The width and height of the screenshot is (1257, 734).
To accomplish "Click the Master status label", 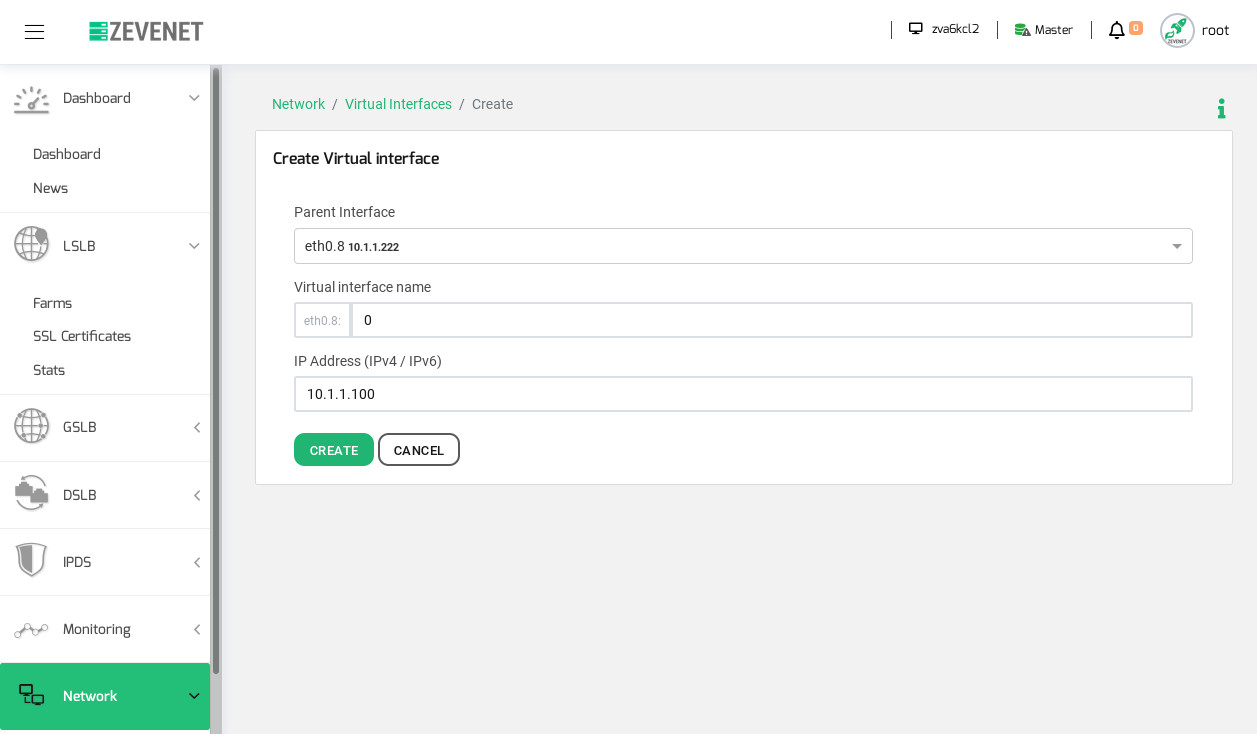I will [1054, 30].
